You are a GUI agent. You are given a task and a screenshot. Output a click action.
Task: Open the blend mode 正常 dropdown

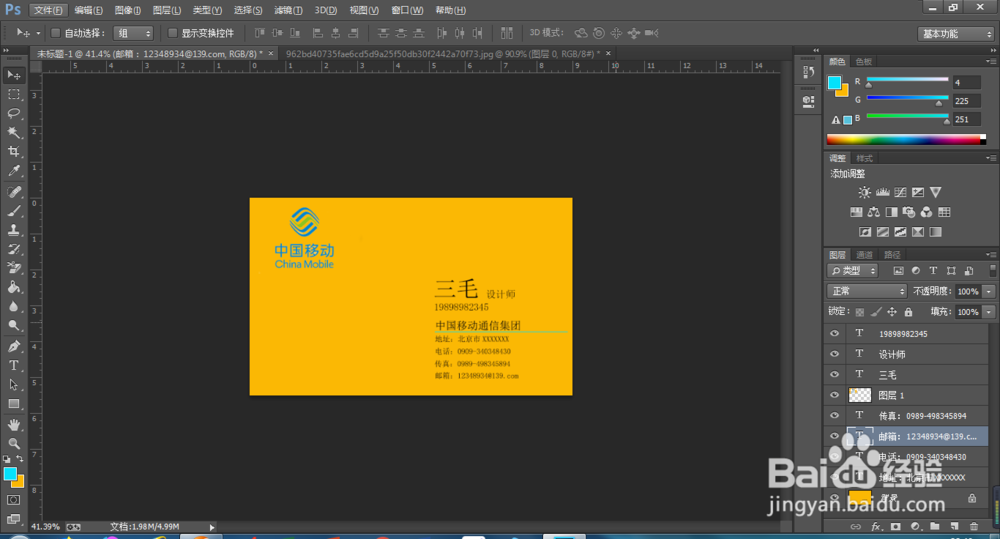point(867,291)
